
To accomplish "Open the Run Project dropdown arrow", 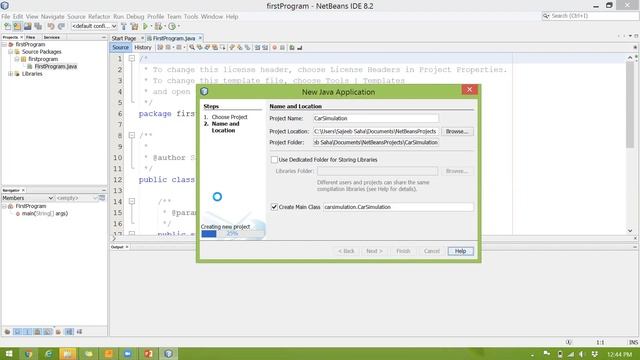I will coord(151,26).
